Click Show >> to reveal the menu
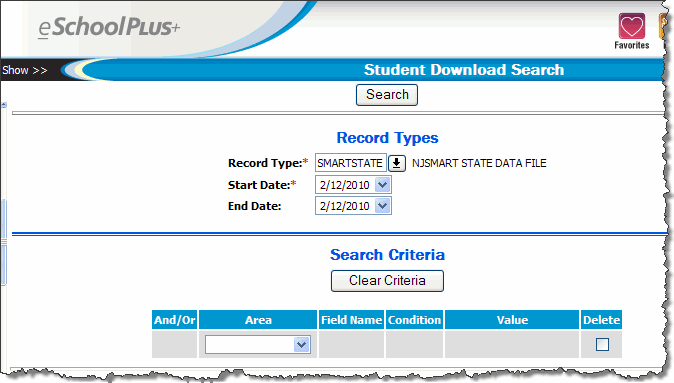 (x=25, y=70)
